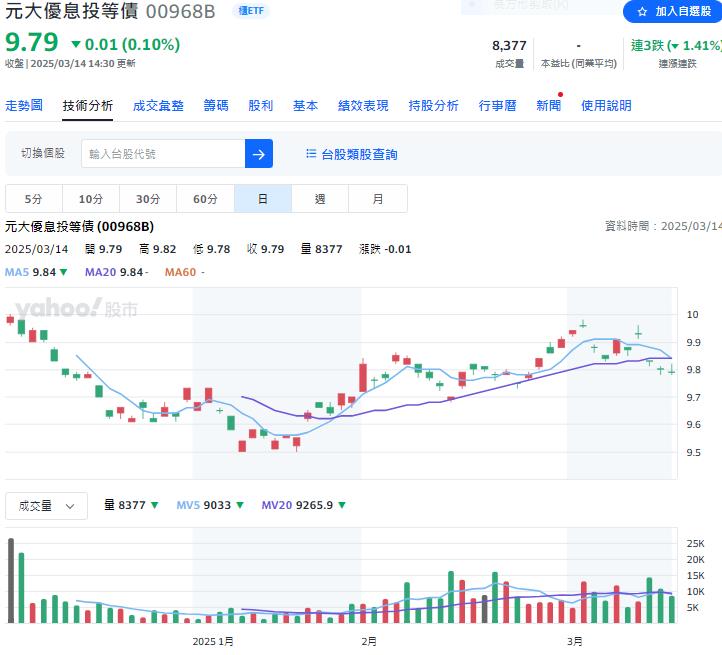This screenshot has height=655, width=722.
Task: Select the 月 monthly chart period
Action: point(378,199)
